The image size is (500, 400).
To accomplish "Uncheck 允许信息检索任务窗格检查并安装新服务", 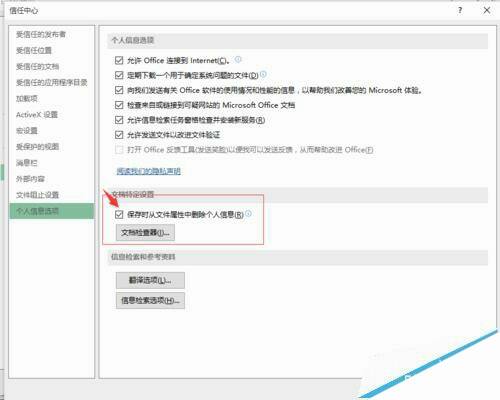I will [119, 120].
